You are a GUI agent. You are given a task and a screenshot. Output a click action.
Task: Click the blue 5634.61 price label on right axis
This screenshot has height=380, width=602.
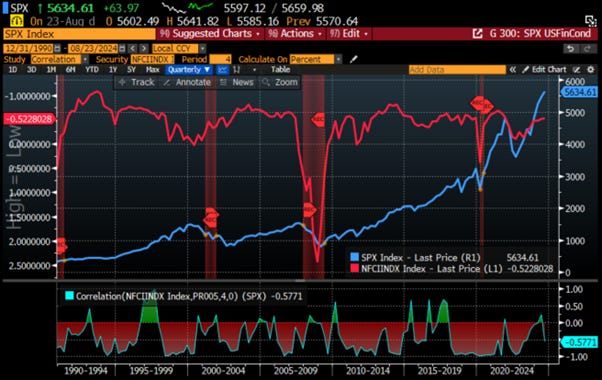[580, 92]
